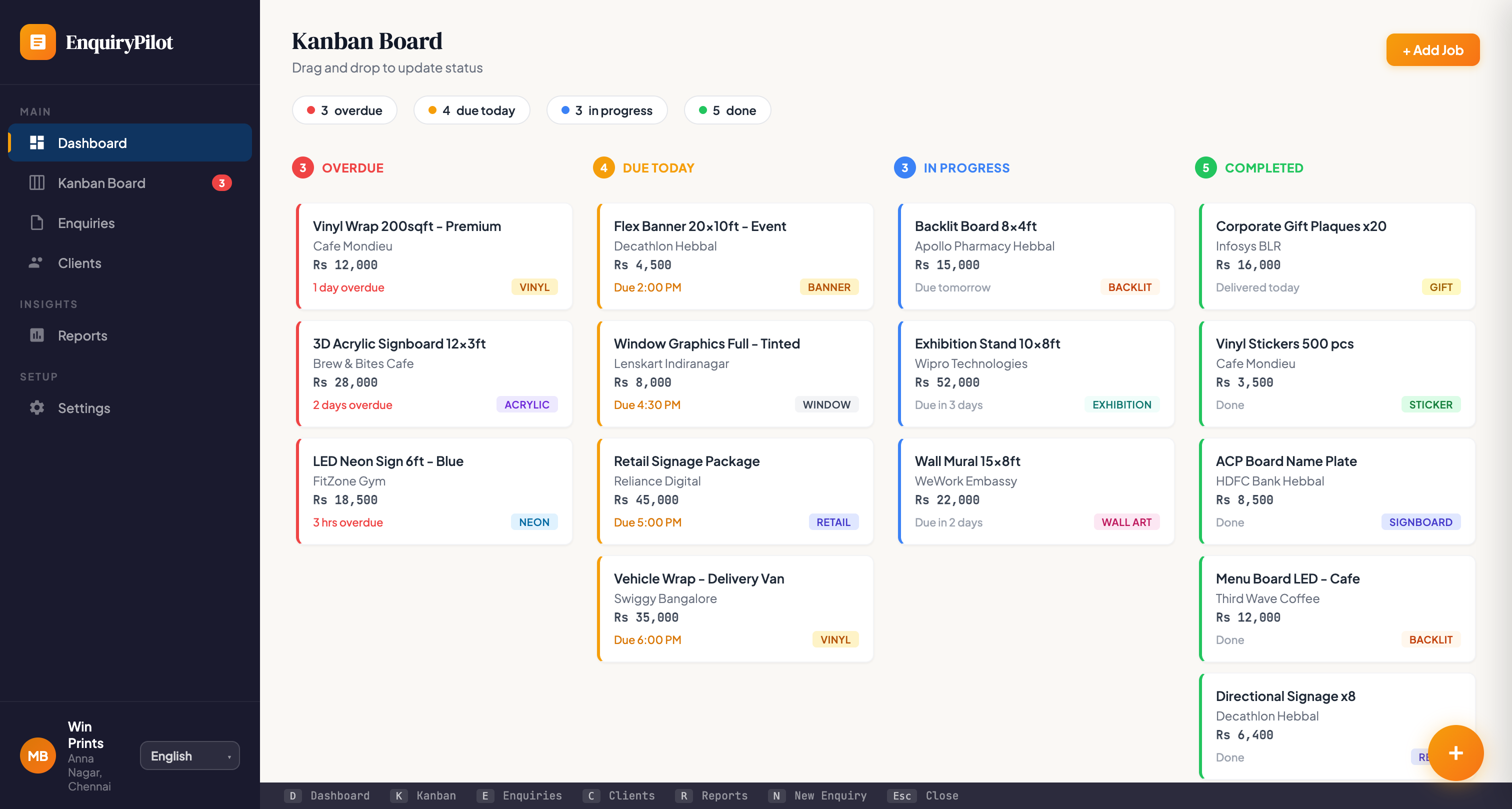
Task: Select Reports from the bottom shortcut bar
Action: click(x=712, y=795)
